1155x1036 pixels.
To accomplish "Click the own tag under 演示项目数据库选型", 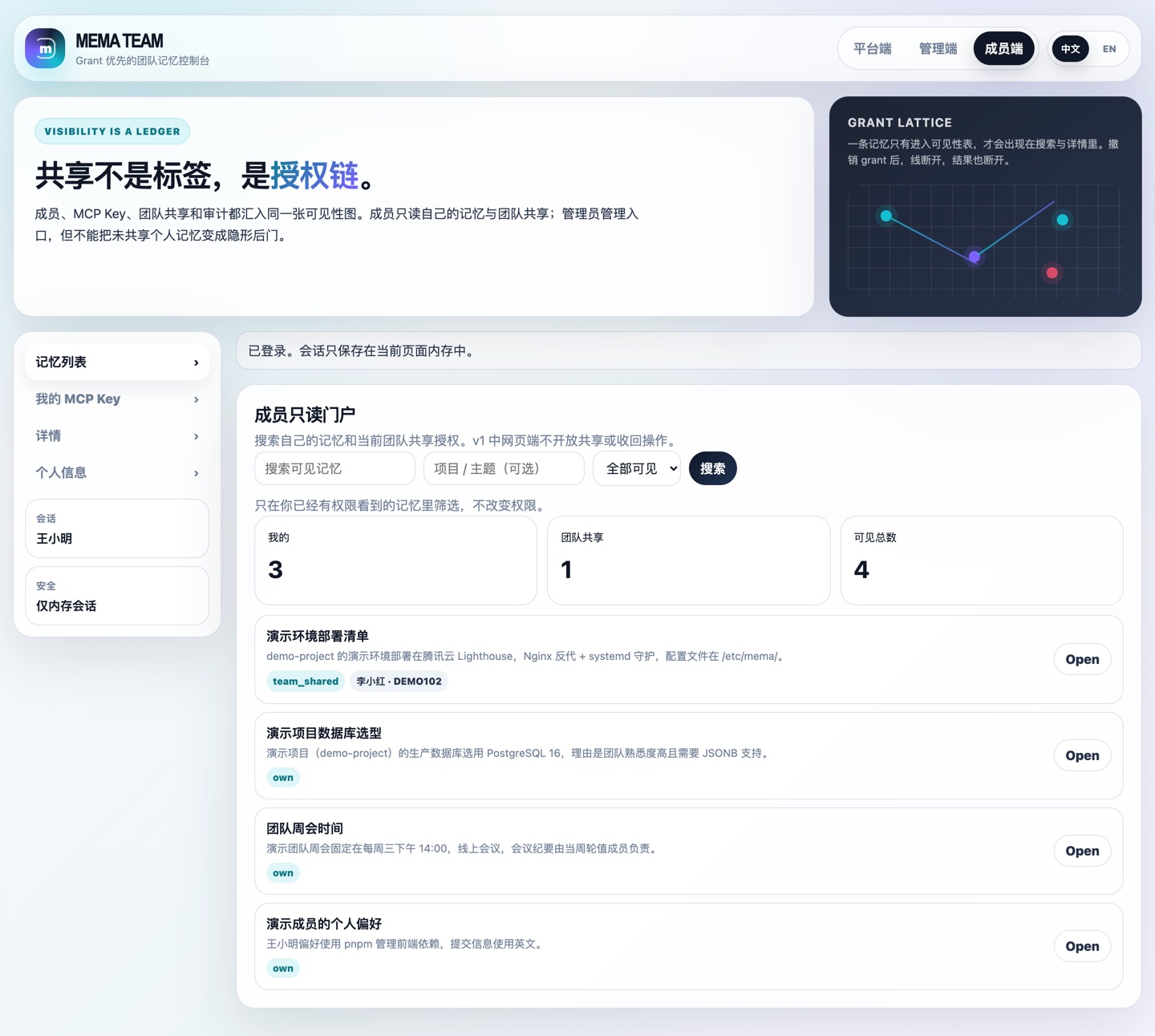I will [283, 778].
